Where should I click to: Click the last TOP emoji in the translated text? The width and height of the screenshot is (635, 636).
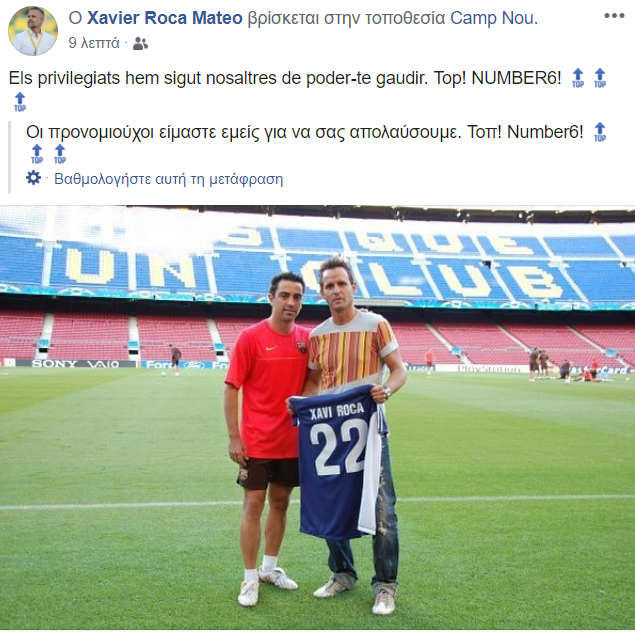60,154
